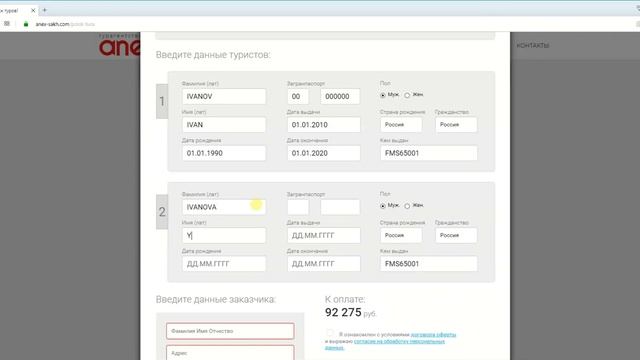Edit tourist 1 issued-by field FMS65001
The width and height of the screenshot is (640, 360).
click(x=429, y=153)
